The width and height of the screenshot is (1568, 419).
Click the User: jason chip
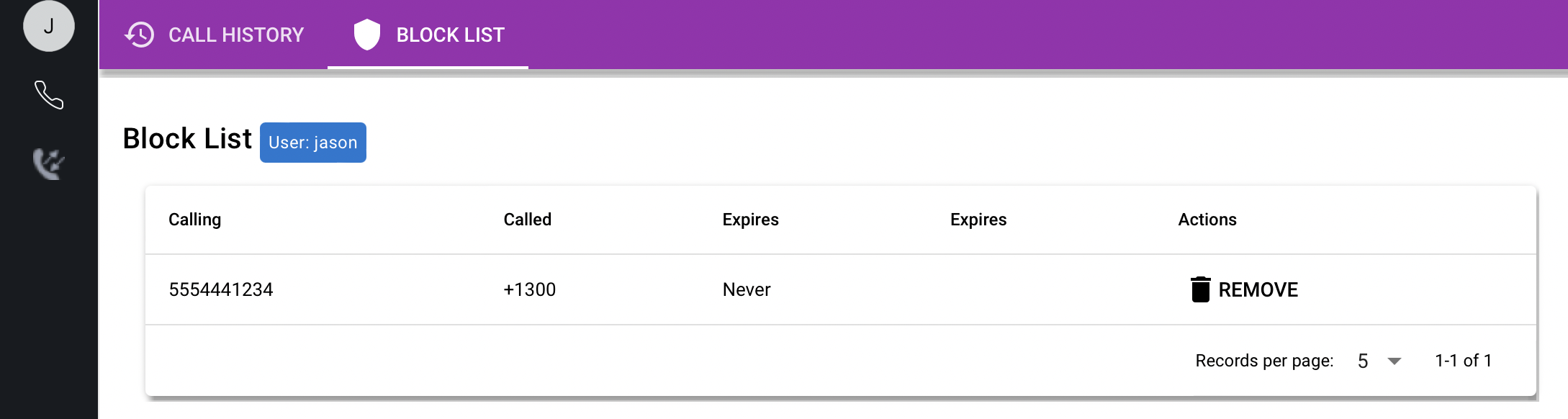[x=312, y=142]
